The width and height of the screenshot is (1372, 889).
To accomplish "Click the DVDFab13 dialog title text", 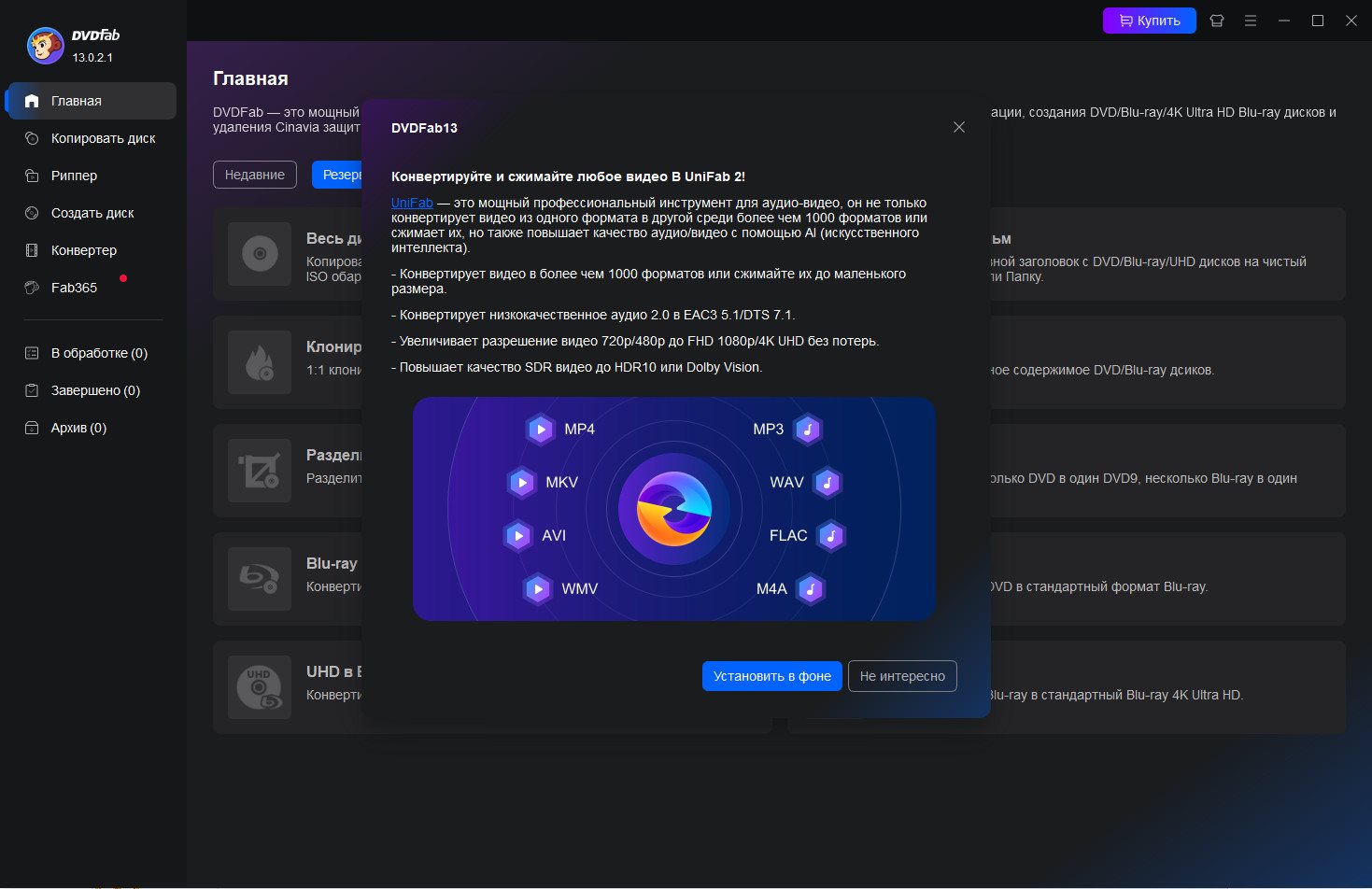I will [424, 128].
